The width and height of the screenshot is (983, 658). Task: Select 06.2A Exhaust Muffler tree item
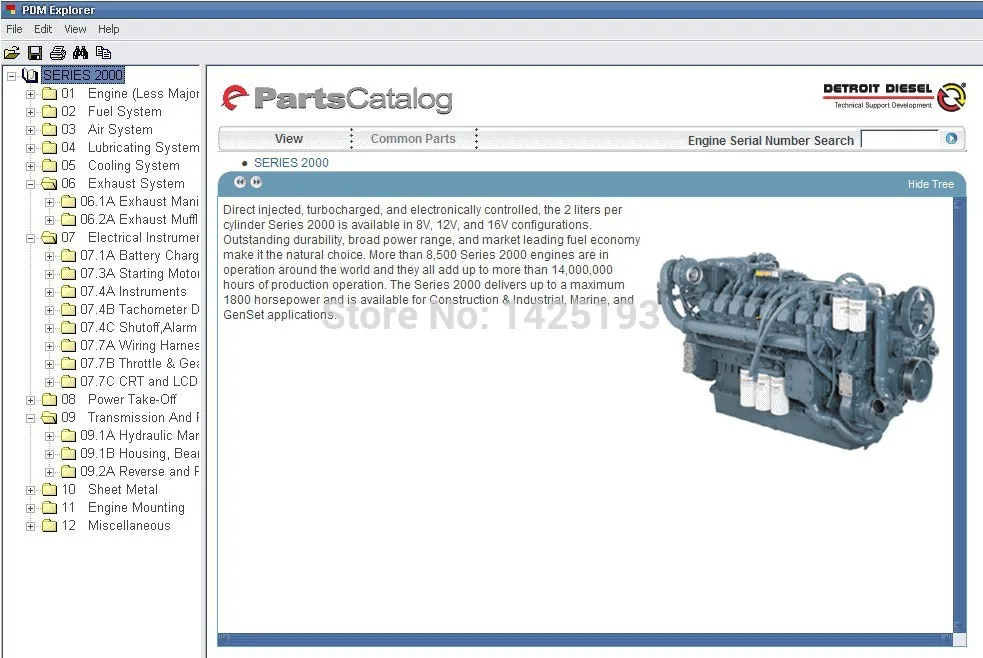[139, 219]
